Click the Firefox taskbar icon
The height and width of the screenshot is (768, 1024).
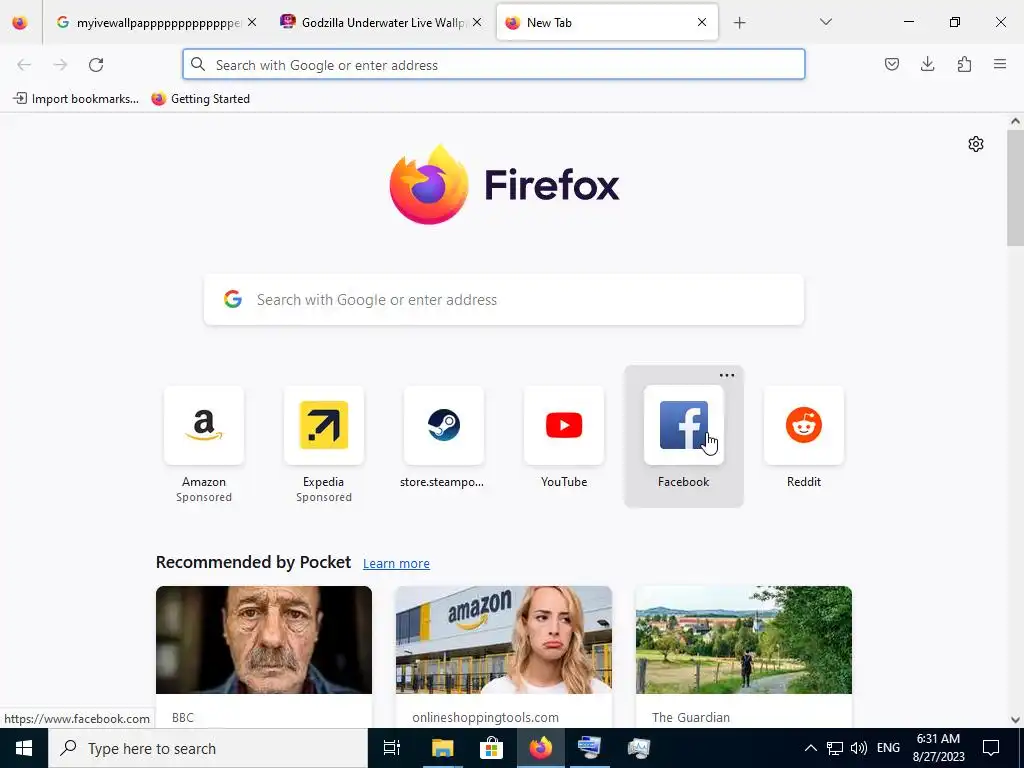click(x=541, y=748)
